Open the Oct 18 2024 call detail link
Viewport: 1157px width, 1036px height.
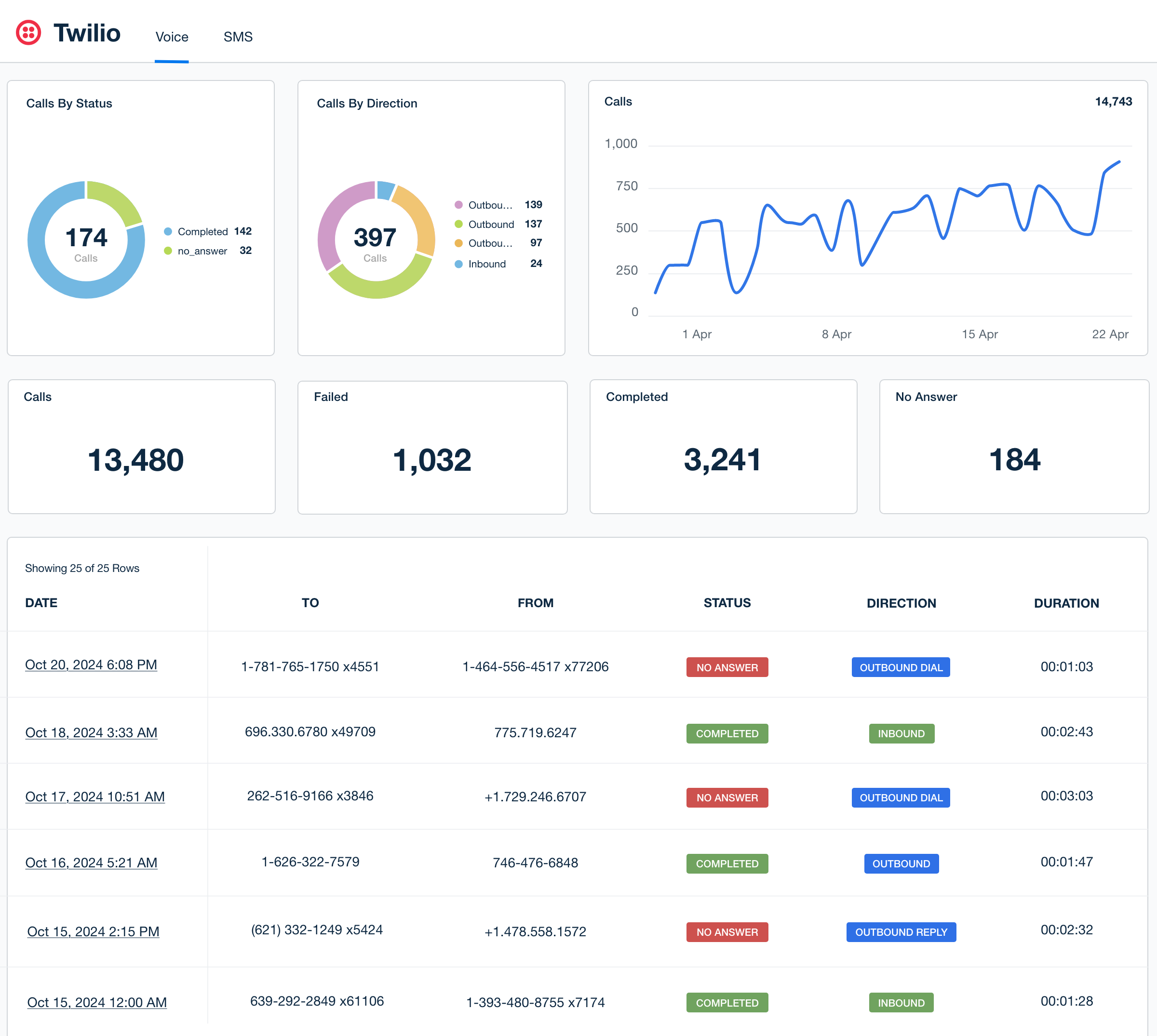tap(91, 732)
